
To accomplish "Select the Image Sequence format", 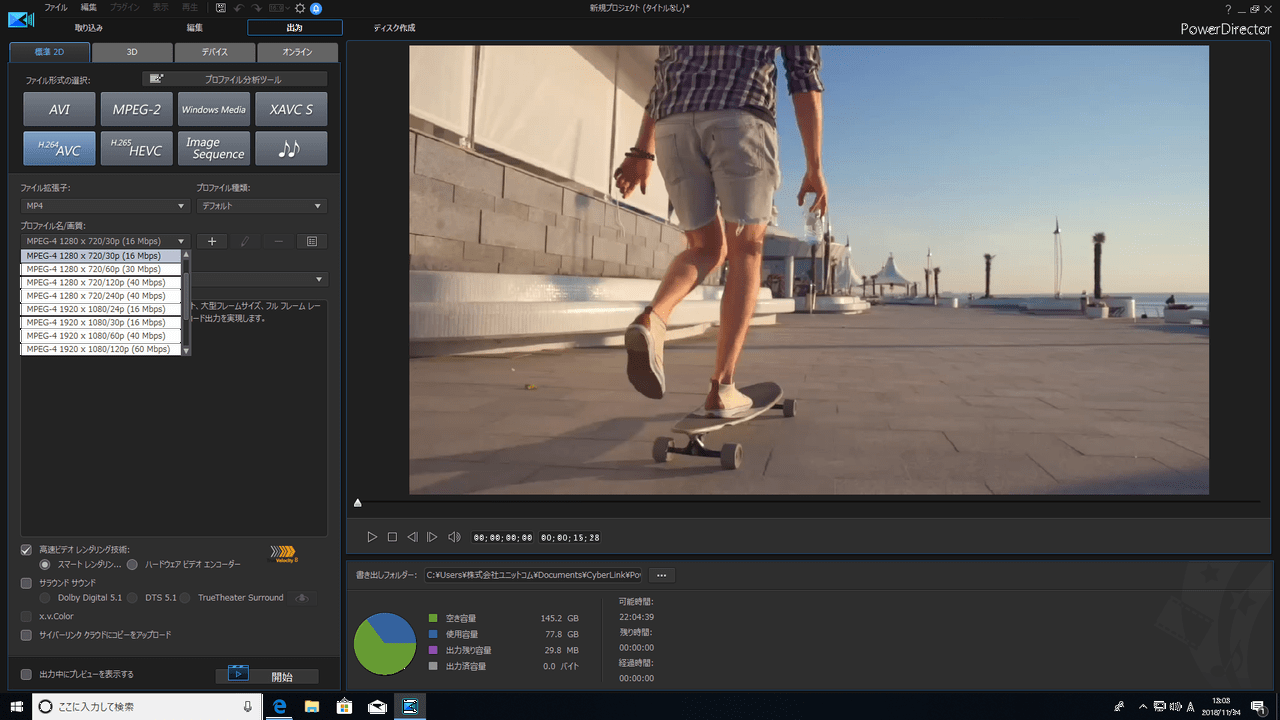I will (214, 149).
